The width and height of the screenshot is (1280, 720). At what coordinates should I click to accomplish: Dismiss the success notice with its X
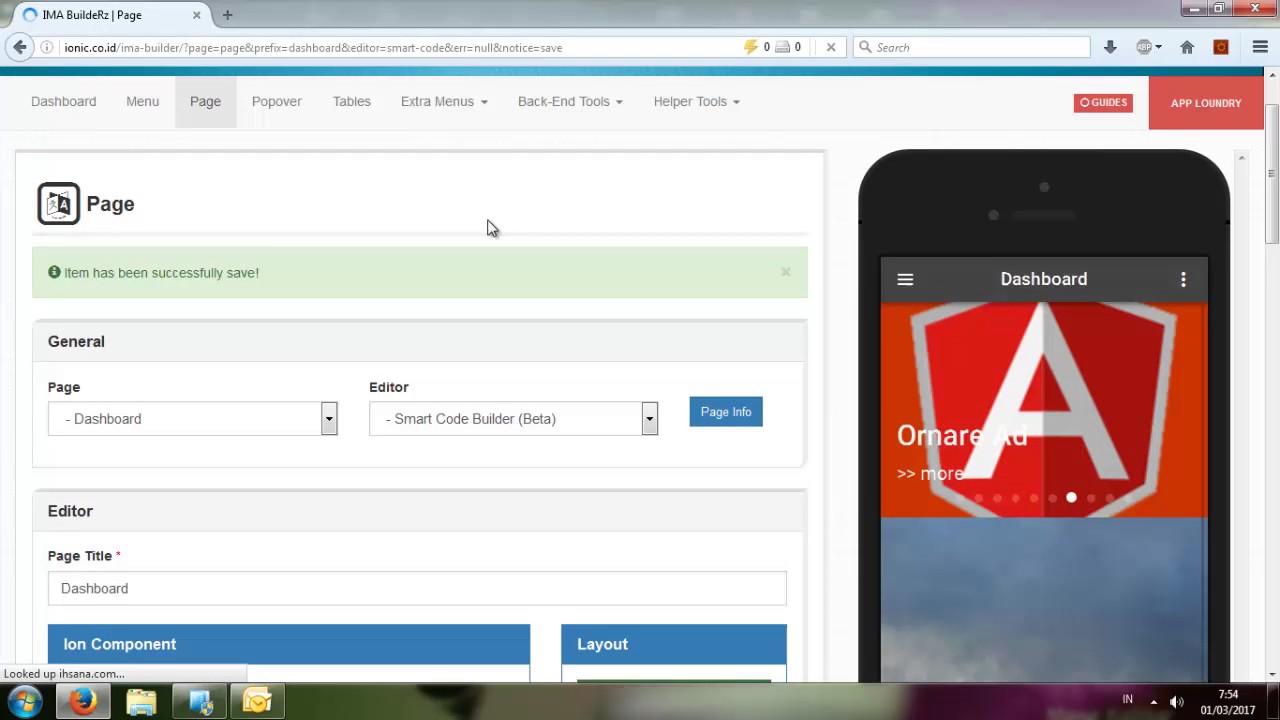pyautogui.click(x=785, y=272)
